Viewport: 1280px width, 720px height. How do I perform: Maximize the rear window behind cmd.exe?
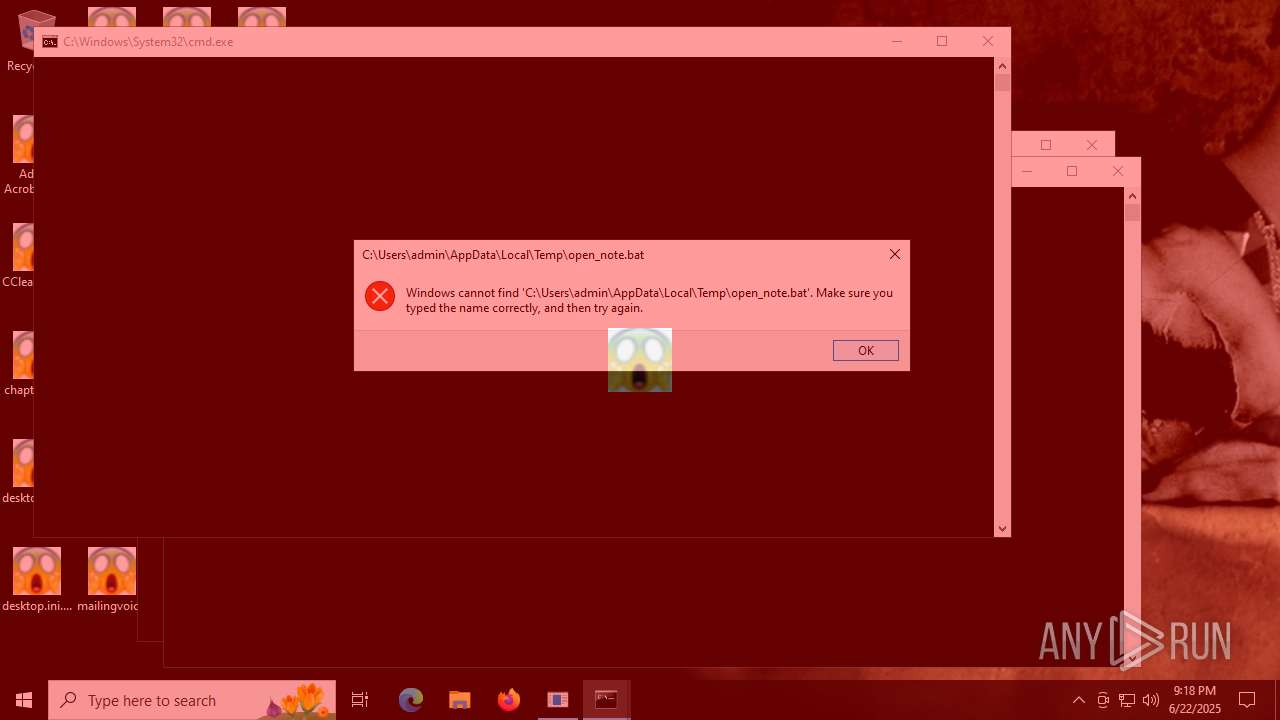[x=1046, y=145]
